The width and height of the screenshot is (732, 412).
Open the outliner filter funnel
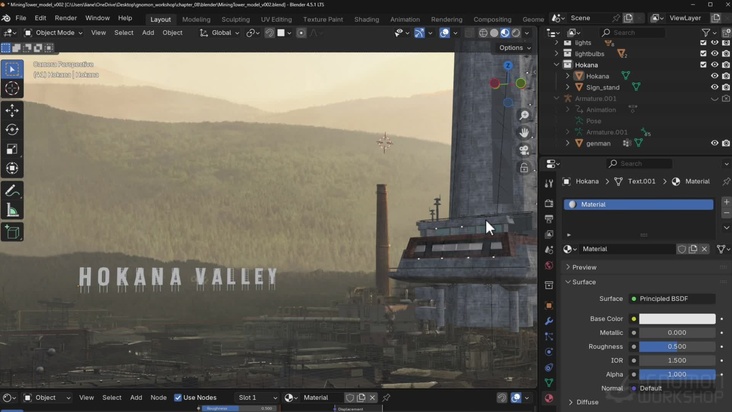[706, 33]
